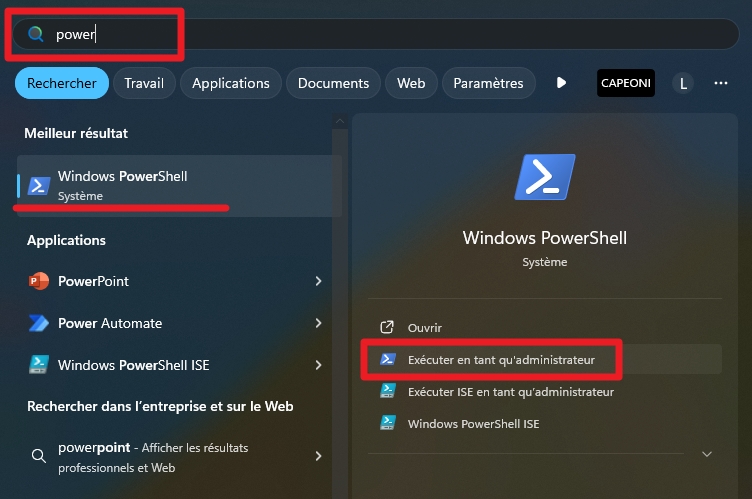Expand more actions with the down chevron
Viewport: 752px width, 499px height.
[x=707, y=454]
